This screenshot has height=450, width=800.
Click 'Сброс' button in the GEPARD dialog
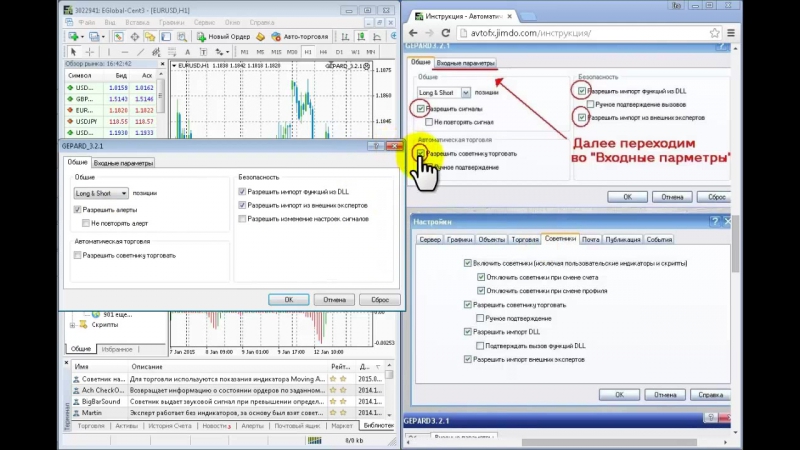pos(379,299)
